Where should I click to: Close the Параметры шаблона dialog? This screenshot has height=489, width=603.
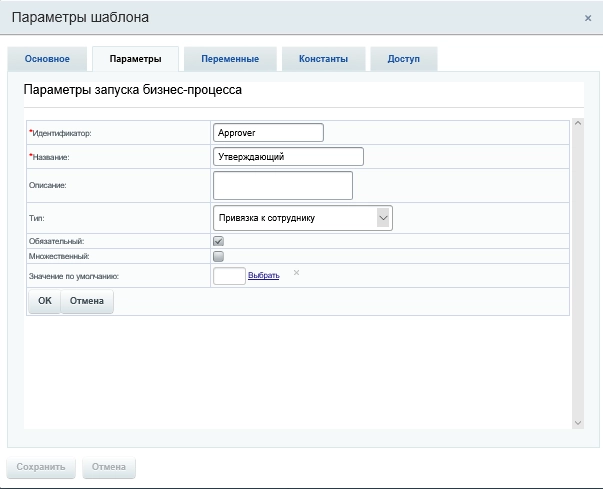[588, 18]
